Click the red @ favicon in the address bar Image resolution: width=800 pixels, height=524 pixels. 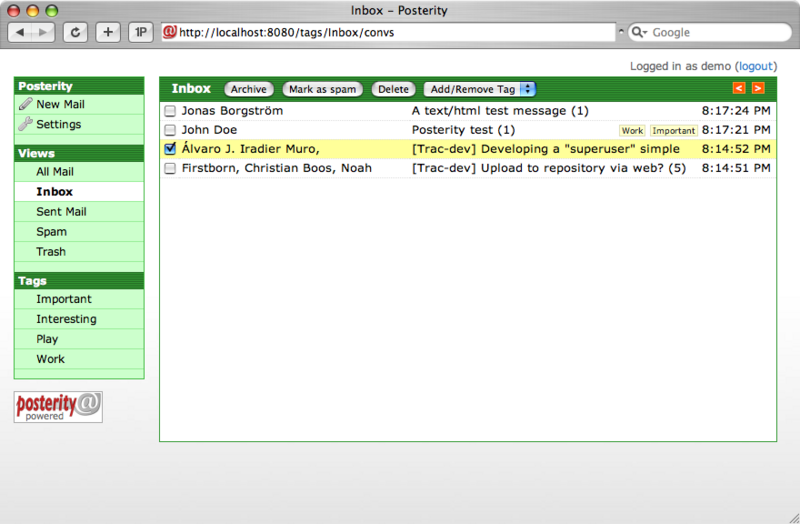click(x=169, y=32)
